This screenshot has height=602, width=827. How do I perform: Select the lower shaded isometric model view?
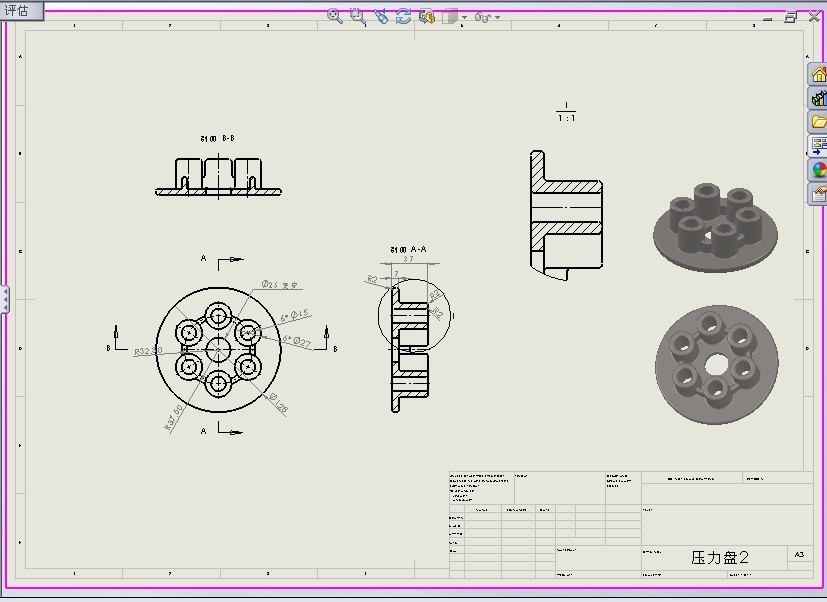click(716, 364)
